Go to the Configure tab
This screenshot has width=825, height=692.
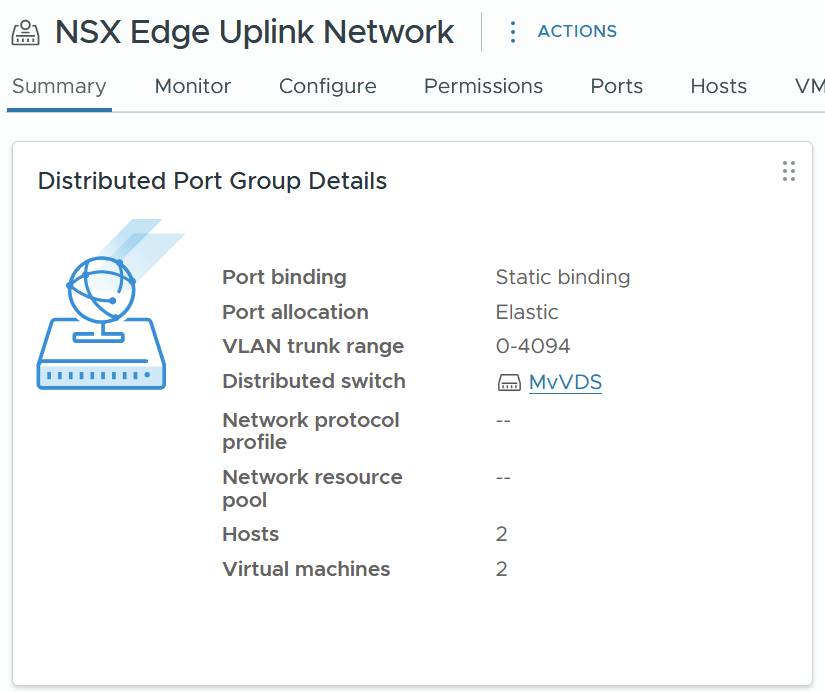pyautogui.click(x=327, y=86)
